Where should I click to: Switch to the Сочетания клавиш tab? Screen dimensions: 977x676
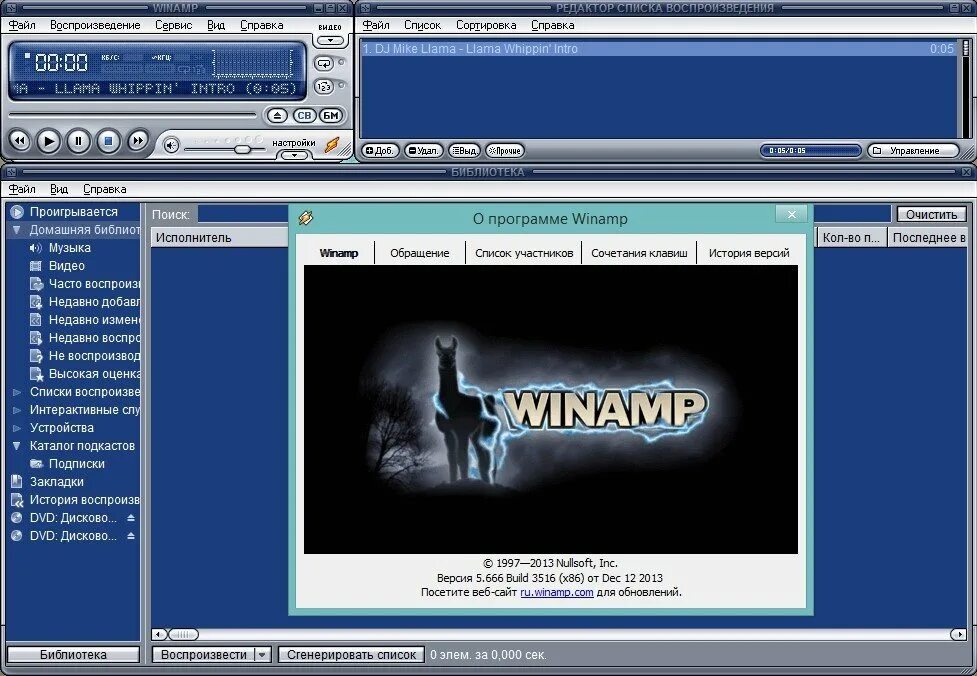tap(639, 253)
